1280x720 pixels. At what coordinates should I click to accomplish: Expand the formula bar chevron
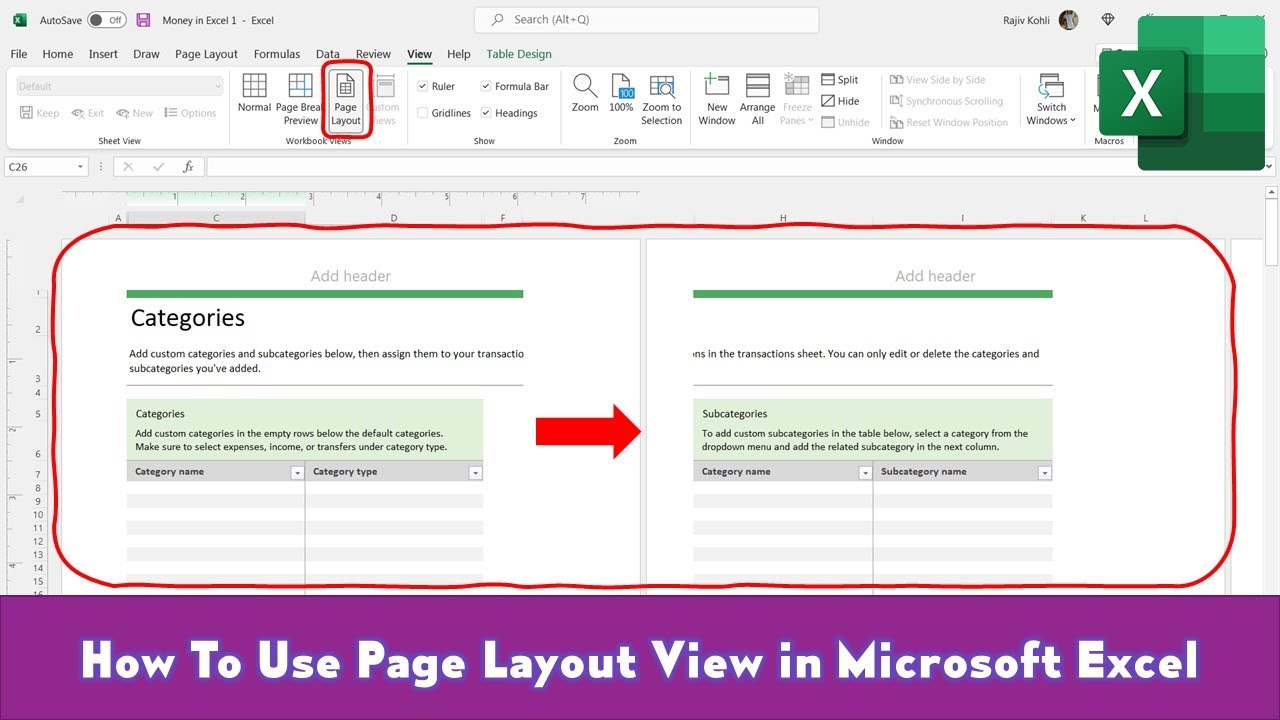click(x=1270, y=167)
